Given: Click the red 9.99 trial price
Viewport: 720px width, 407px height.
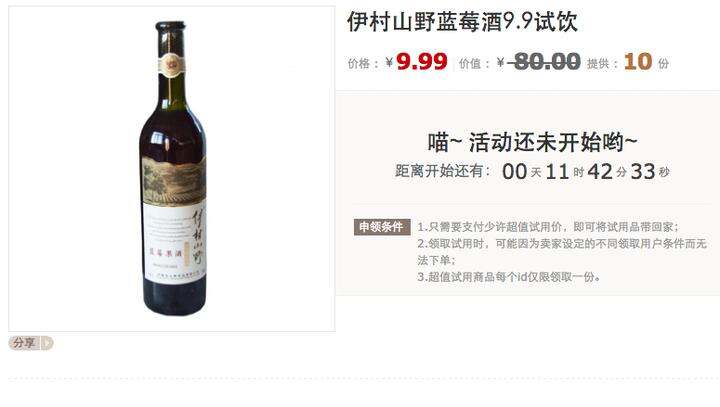Looking at the screenshot, I should [x=422, y=62].
